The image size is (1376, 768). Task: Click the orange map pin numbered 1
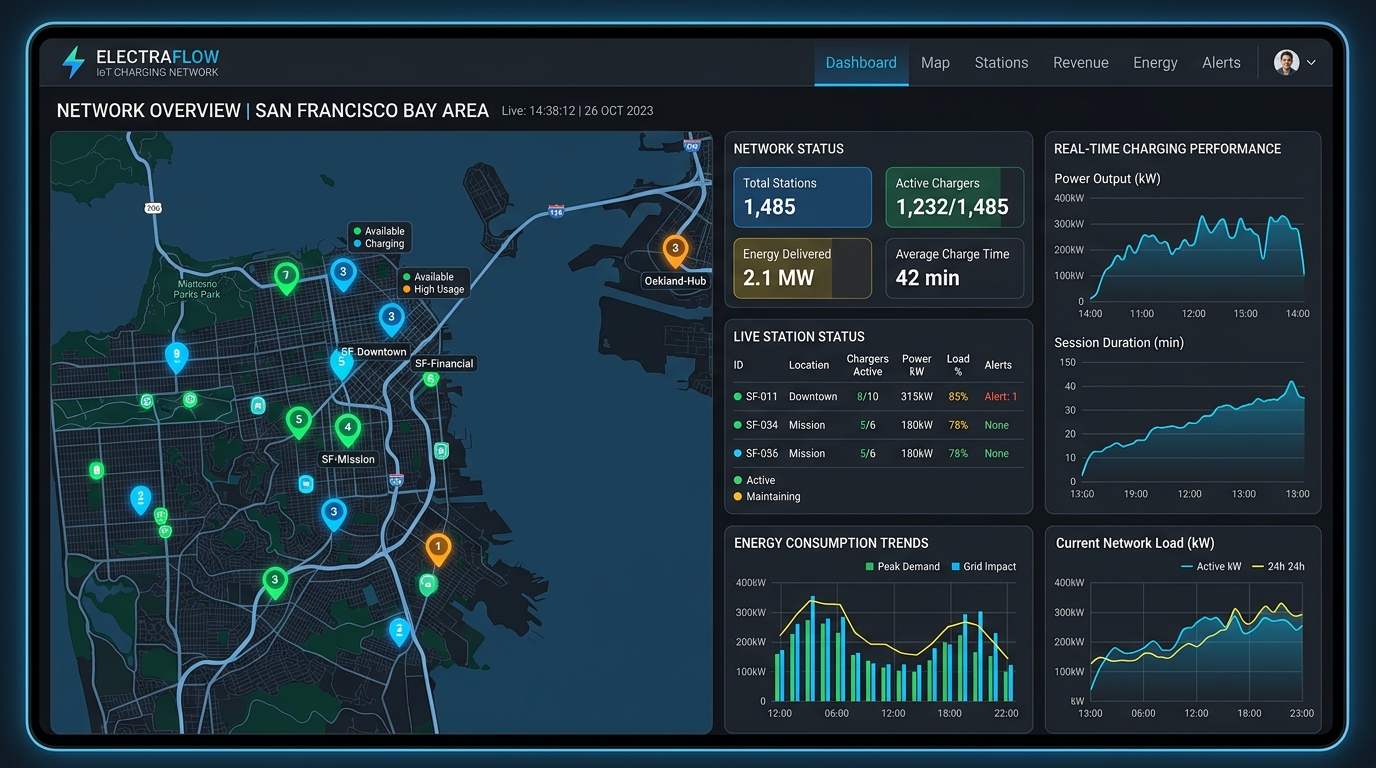[x=438, y=549]
